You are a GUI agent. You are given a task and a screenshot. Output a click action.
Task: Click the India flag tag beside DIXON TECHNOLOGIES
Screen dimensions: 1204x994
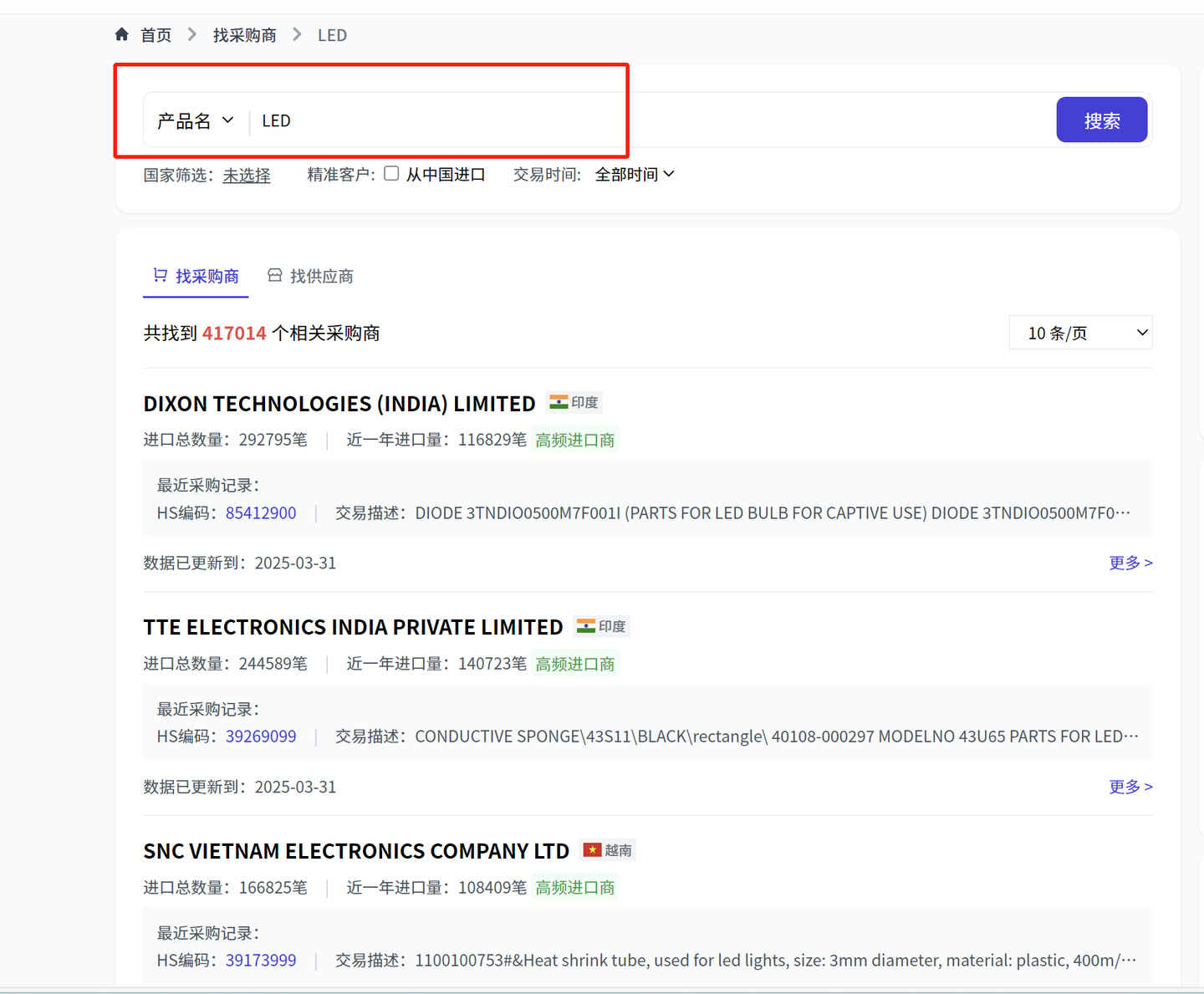[574, 402]
